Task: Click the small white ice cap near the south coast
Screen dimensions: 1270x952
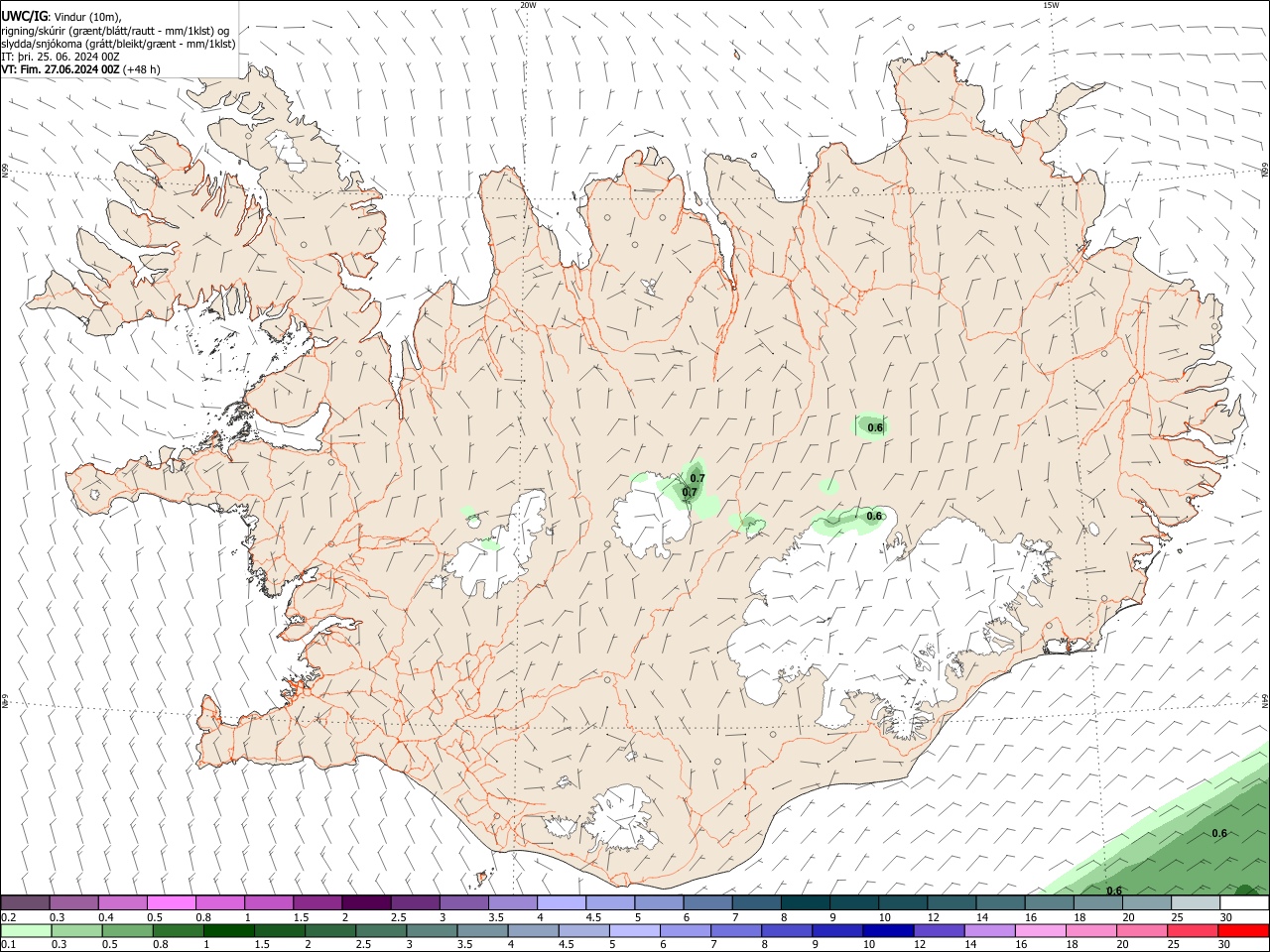Action: 622,819
